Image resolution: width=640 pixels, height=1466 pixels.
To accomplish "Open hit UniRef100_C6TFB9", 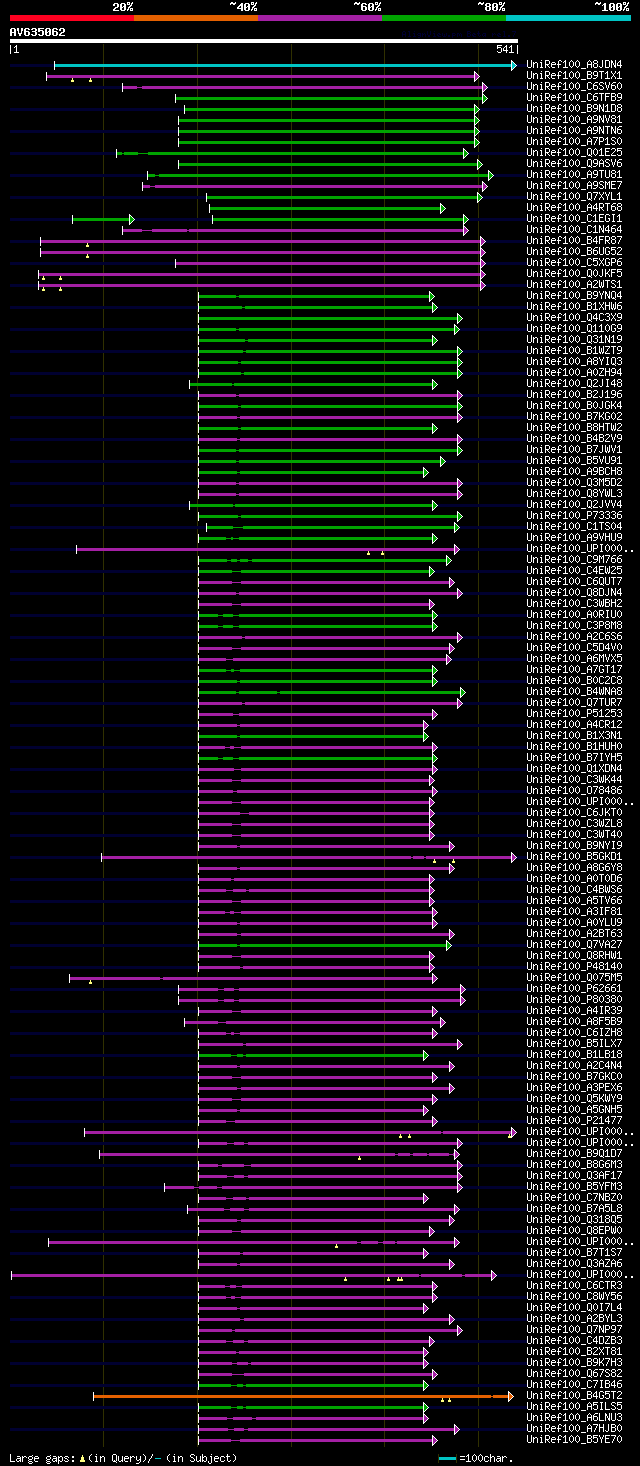I will (x=574, y=98).
